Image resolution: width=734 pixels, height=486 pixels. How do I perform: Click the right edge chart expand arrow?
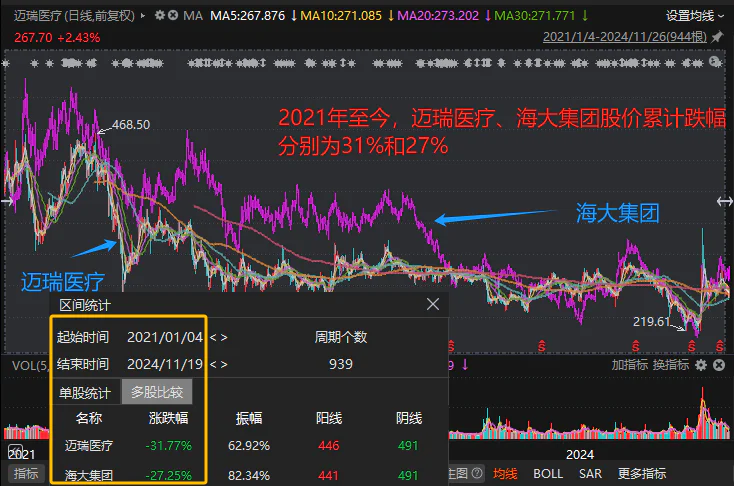(724, 202)
